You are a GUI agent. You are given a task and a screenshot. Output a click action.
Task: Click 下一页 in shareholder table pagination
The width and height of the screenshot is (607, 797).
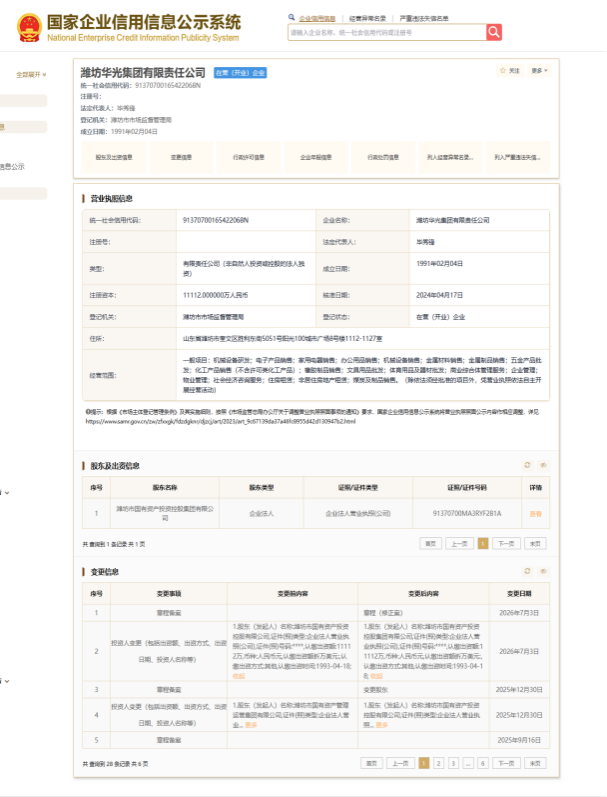506,544
